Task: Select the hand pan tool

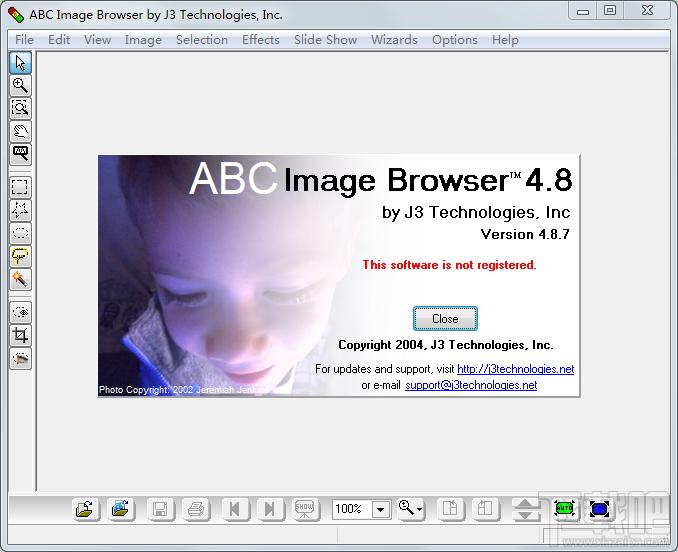Action: click(x=20, y=131)
